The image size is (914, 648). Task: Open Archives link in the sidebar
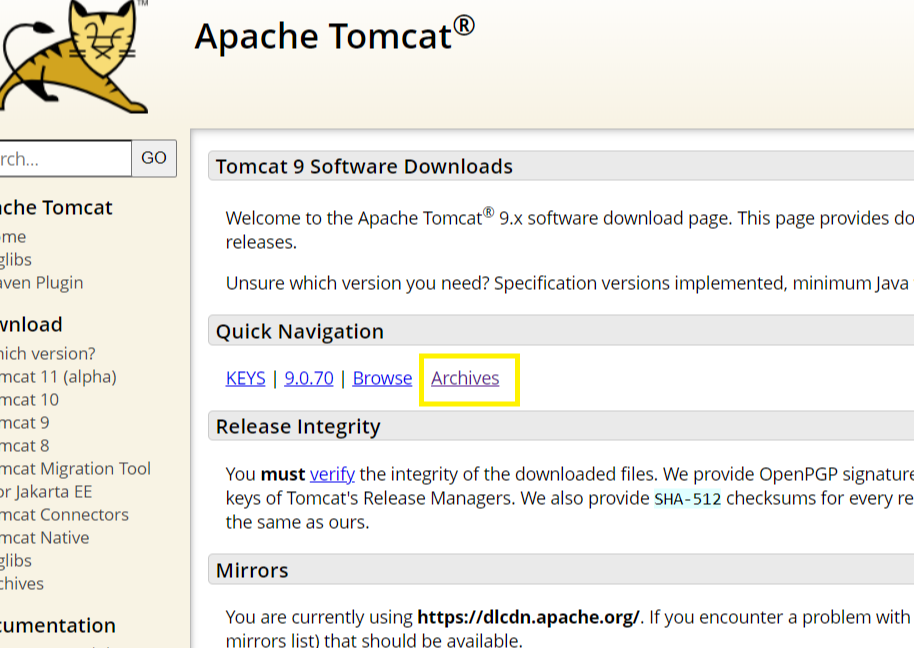22,583
